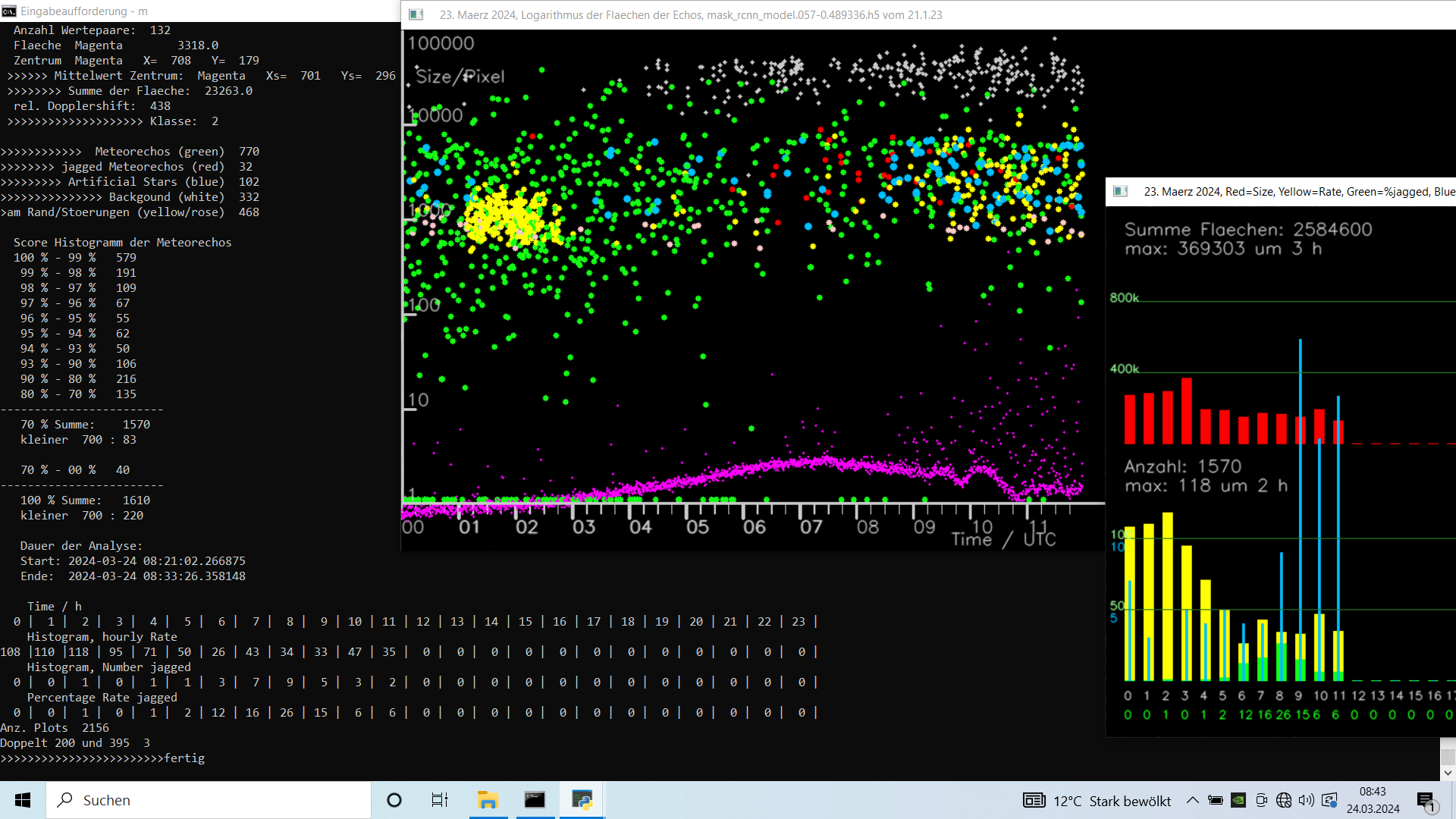Click the '90 % - 80 % 216' histogram row
The height and width of the screenshot is (819, 1456).
tap(78, 379)
